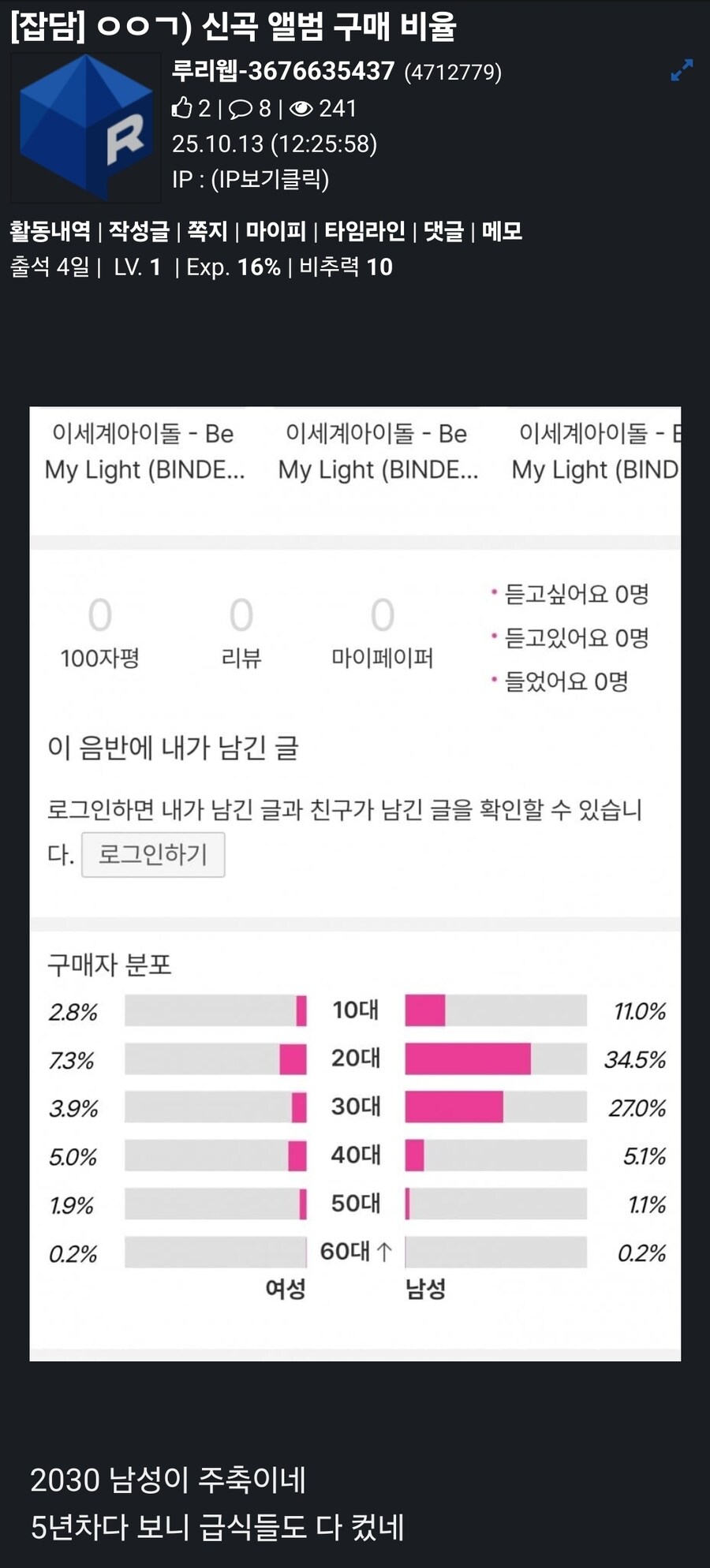Viewport: 710px width, 1568px height.
Task: Click the author name 루리웹-3676635437
Action: [283, 71]
